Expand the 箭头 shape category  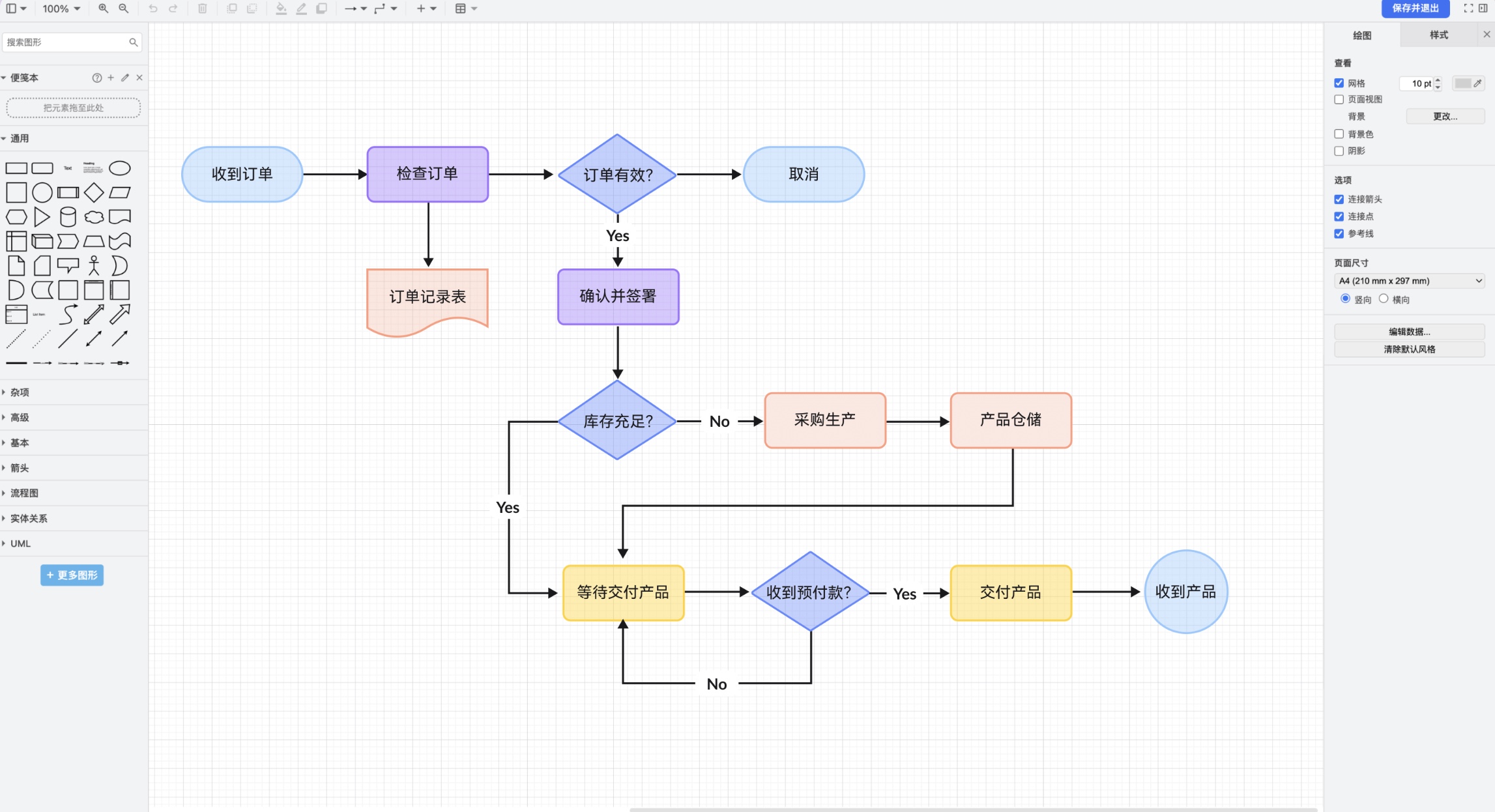coord(74,468)
